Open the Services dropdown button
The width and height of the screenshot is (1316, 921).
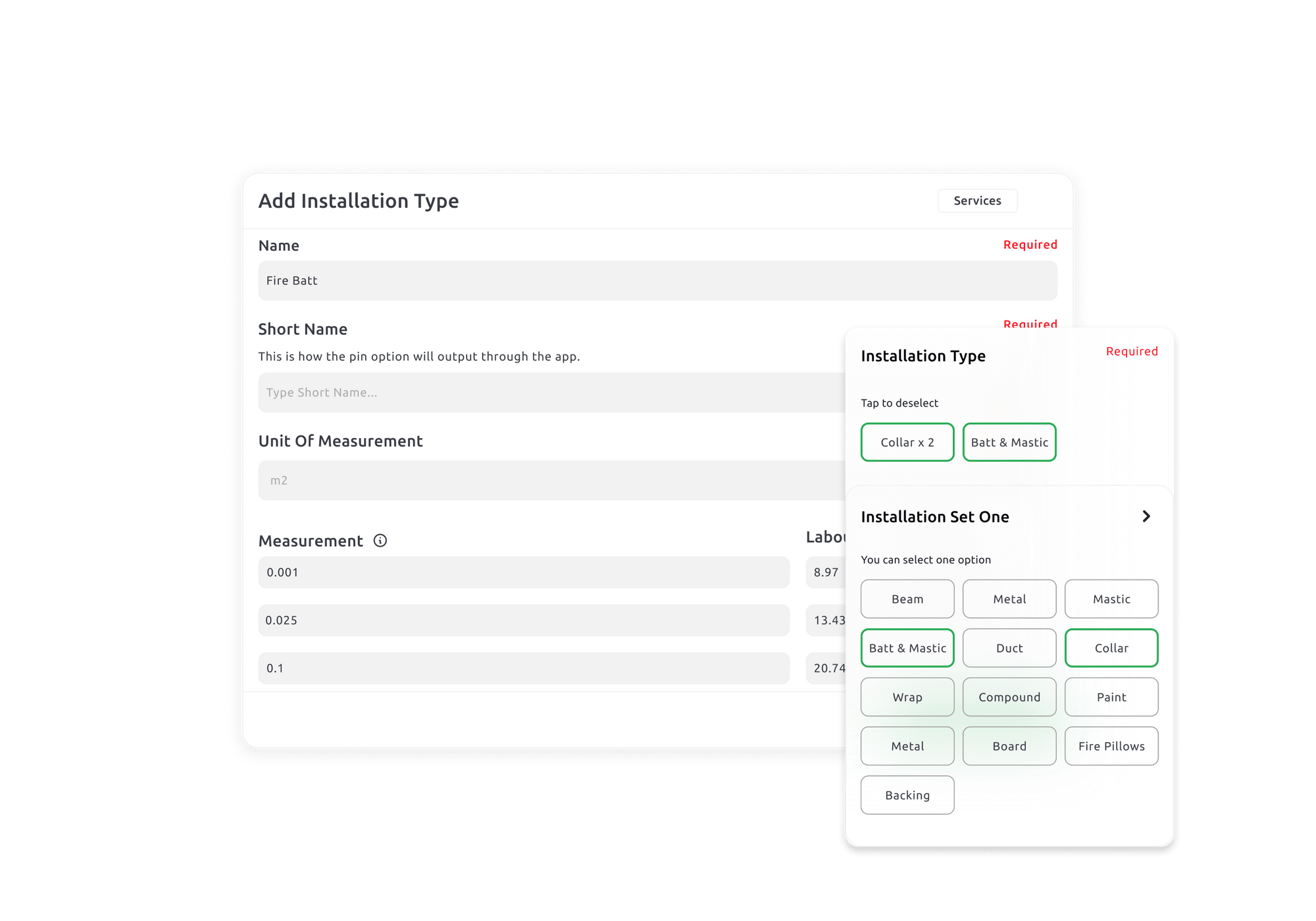coord(977,201)
